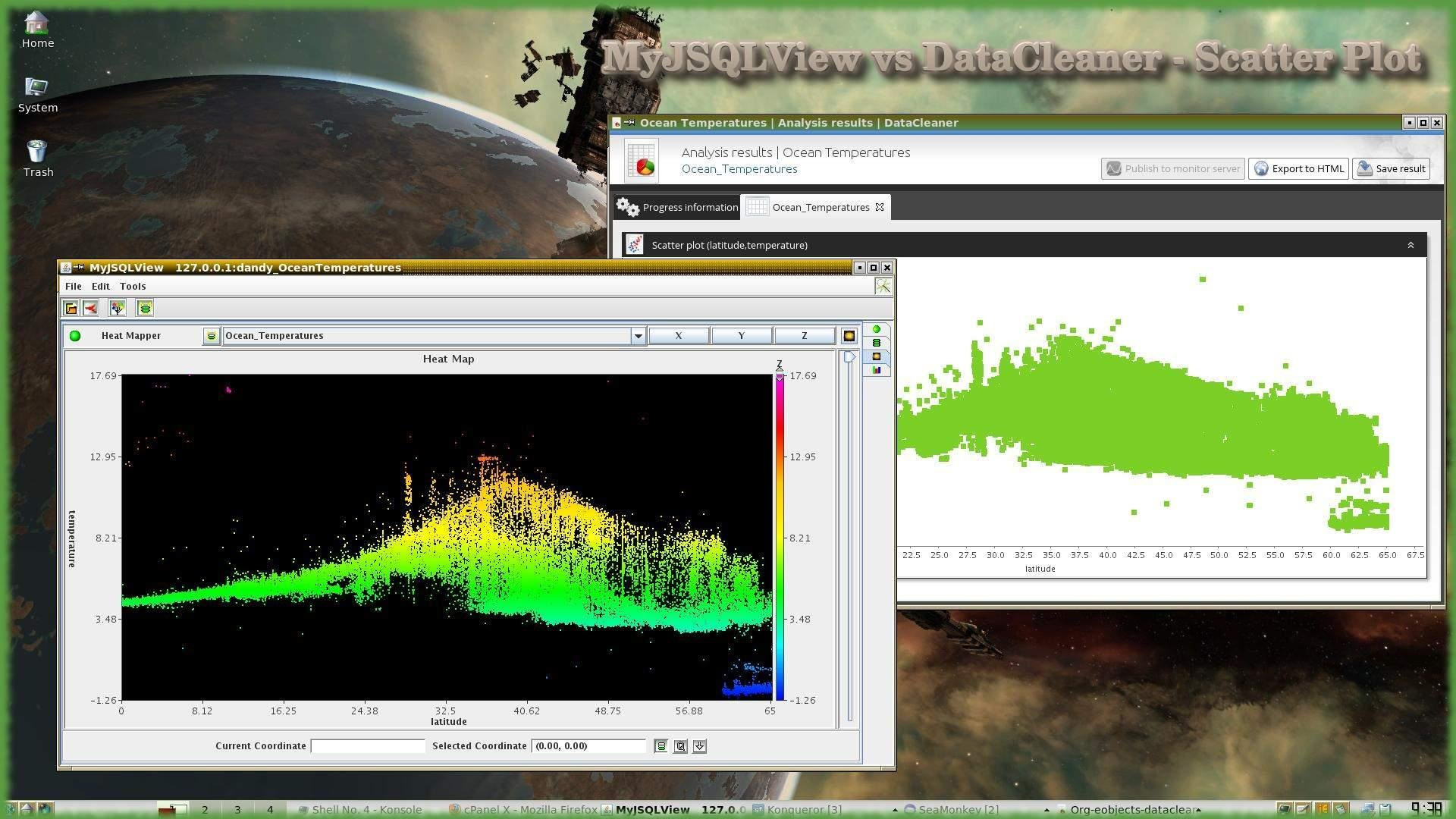This screenshot has height=819, width=1456.
Task: Click Export to HTML button
Action: click(x=1298, y=169)
